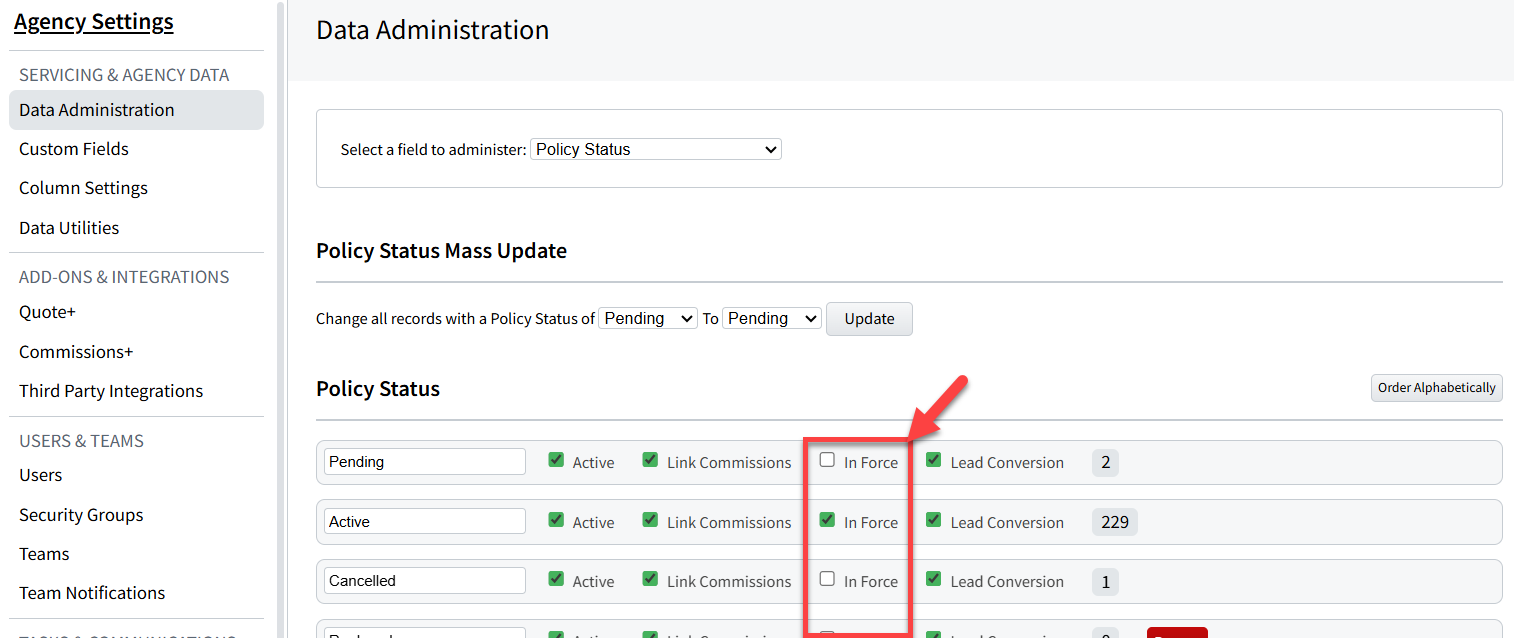This screenshot has height=638, width=1514.
Task: Click the Cancelled status name field
Action: pos(425,581)
